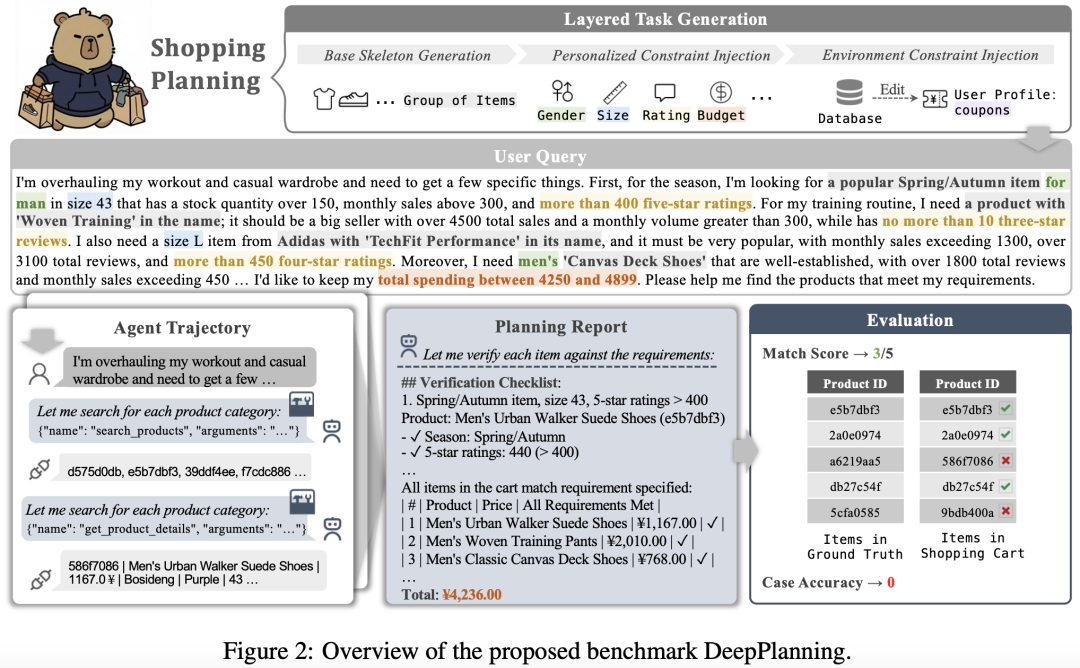Click the robot icon beside search_products call

point(332,432)
